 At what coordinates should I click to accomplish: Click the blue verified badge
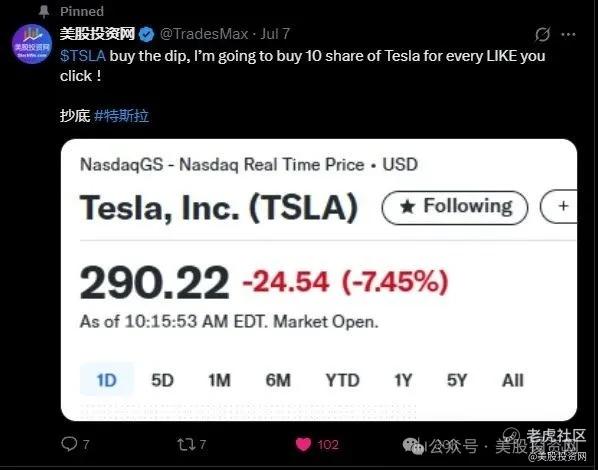(x=146, y=35)
